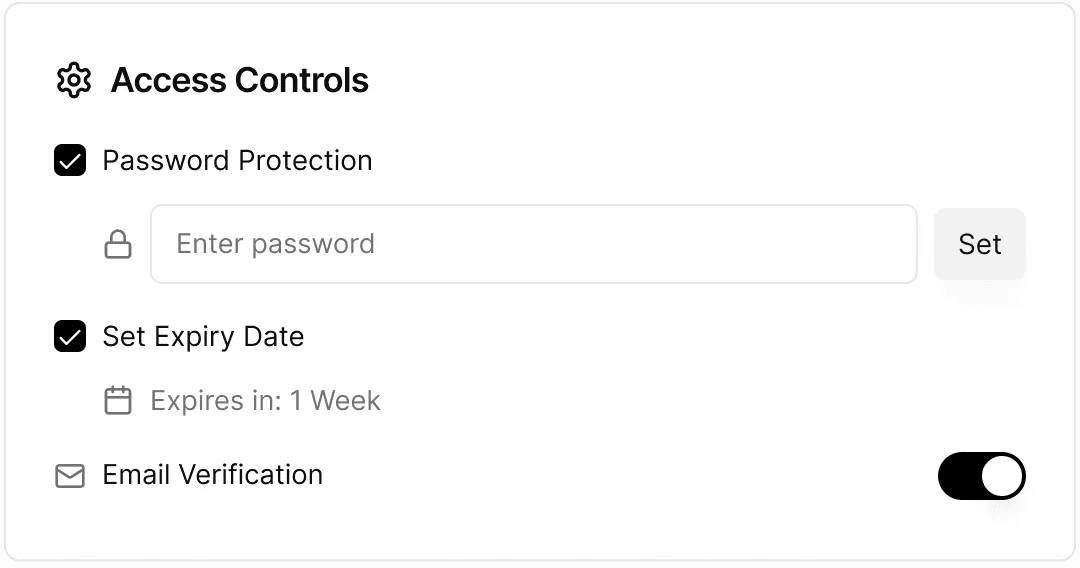Uncheck the Password Protection checkbox
1080x568 pixels.
point(70,160)
